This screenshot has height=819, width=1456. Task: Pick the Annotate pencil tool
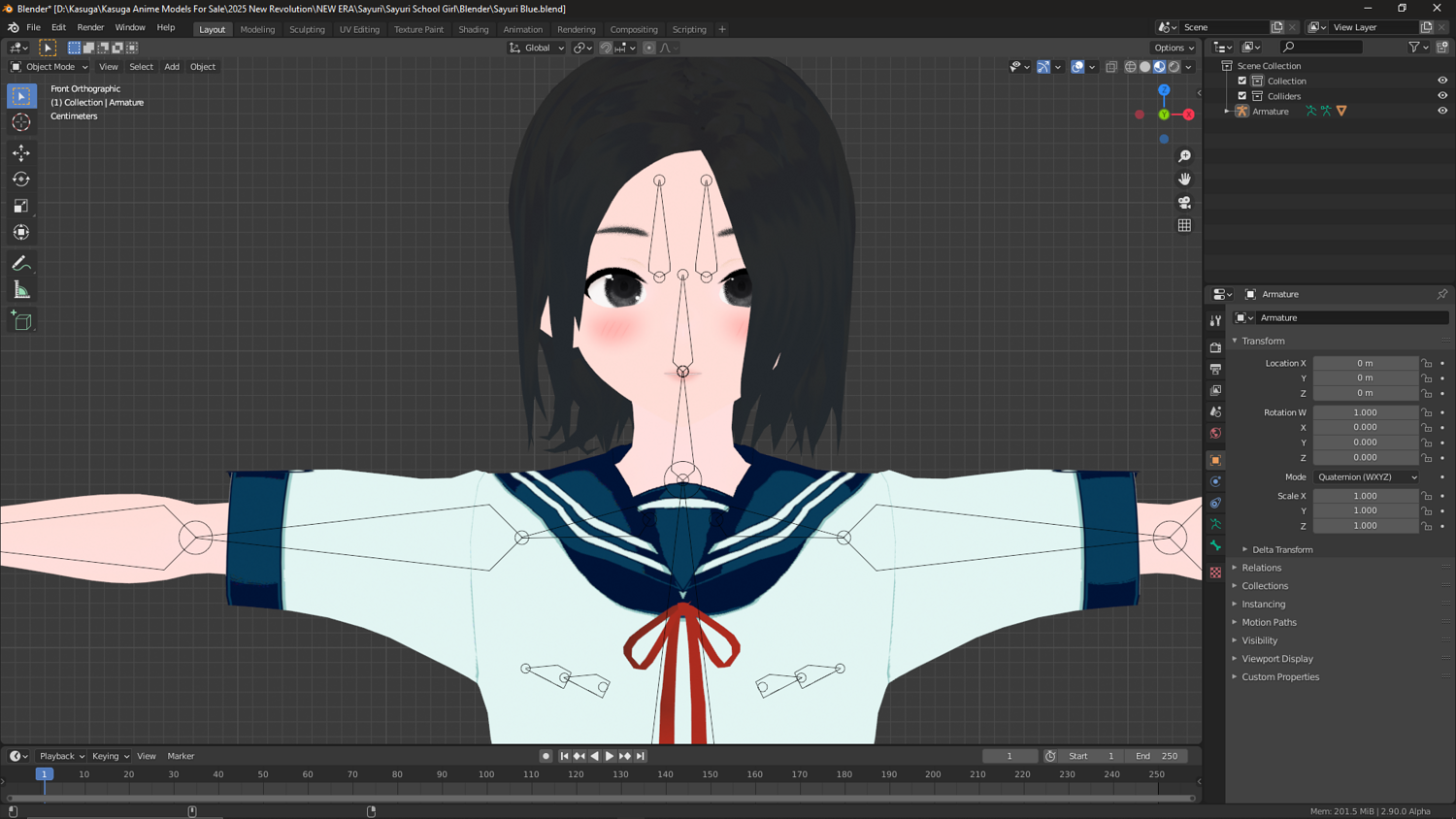point(21,264)
